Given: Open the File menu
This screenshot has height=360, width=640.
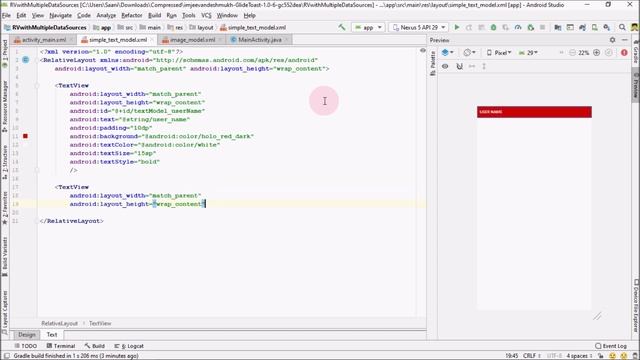Looking at the screenshot, I should click(x=7, y=15).
